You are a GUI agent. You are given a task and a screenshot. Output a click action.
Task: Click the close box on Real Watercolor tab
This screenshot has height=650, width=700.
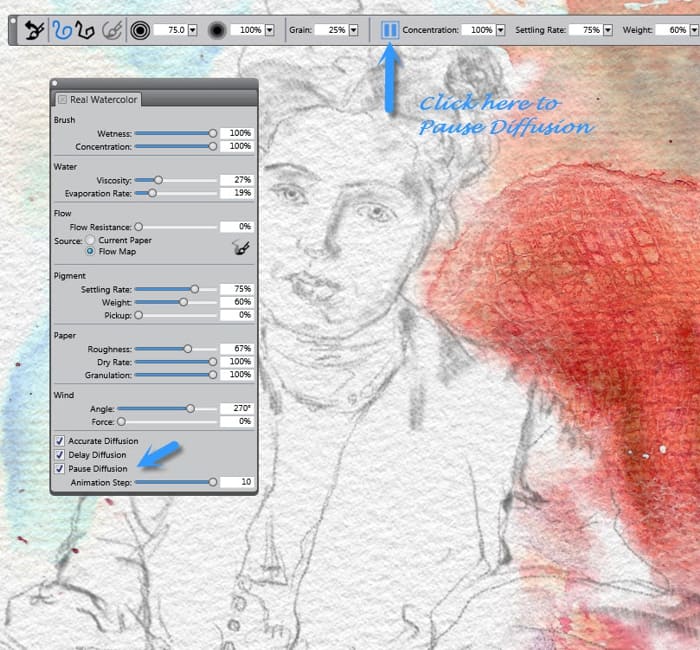(x=63, y=100)
